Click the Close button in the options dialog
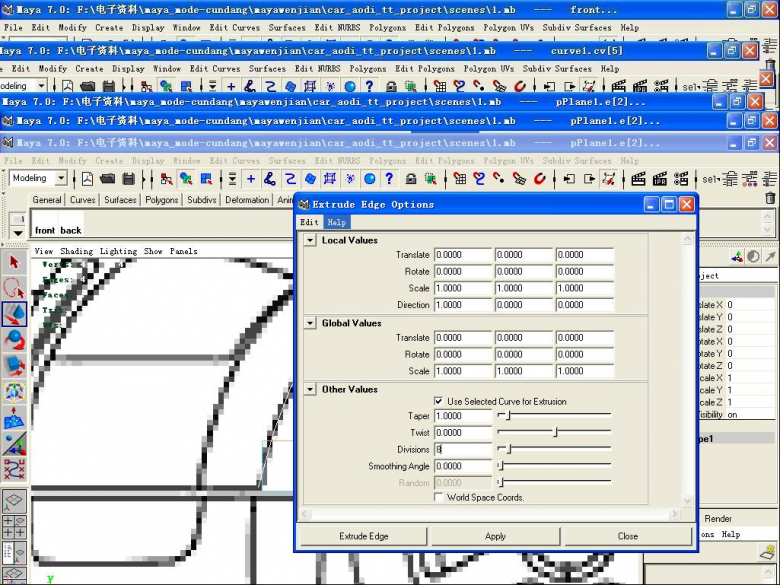 (628, 536)
